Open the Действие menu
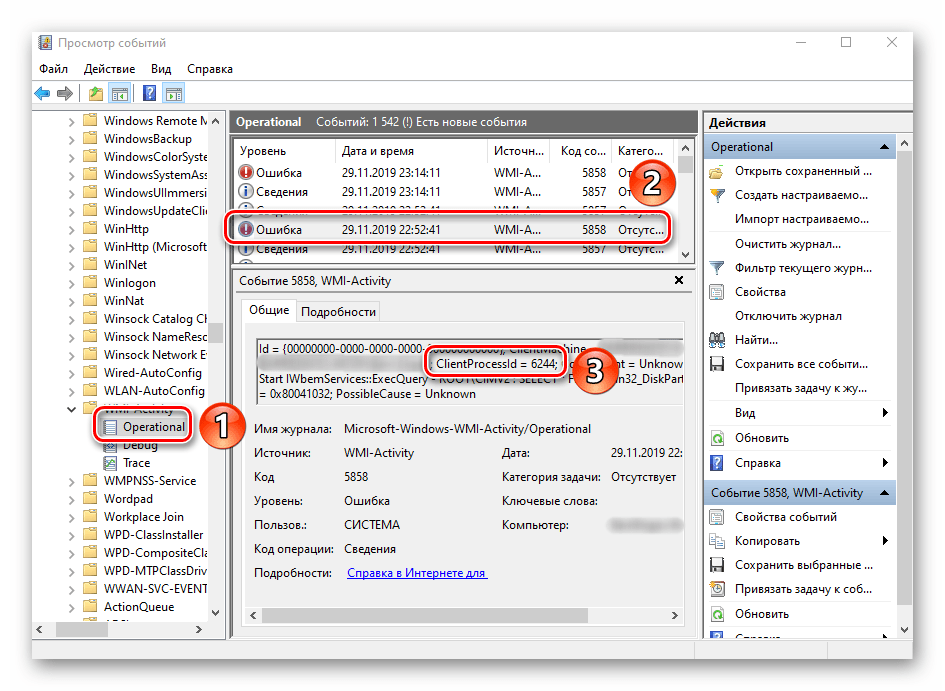Screen dimensions: 945x691 (x=109, y=69)
